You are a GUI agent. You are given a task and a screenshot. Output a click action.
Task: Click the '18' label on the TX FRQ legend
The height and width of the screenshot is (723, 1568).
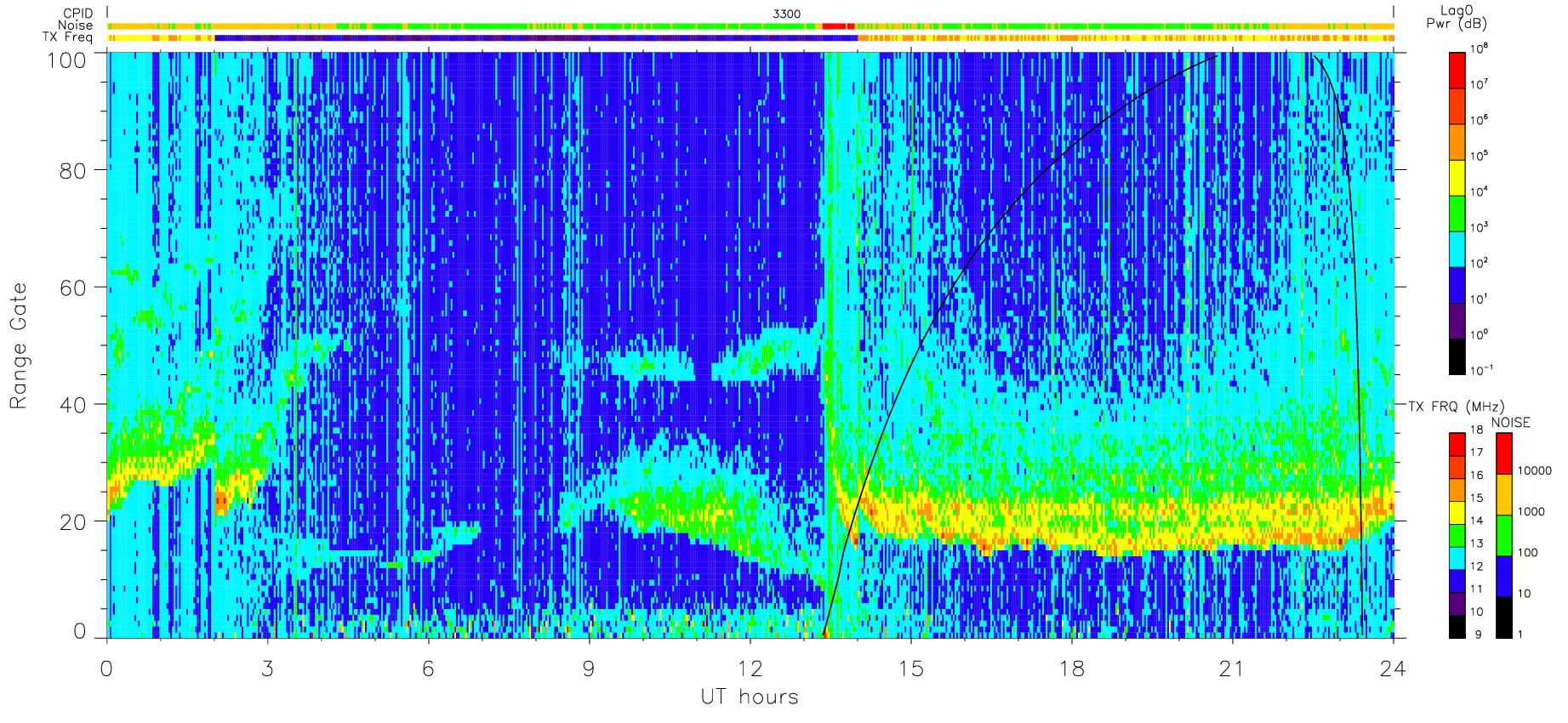point(1476,430)
